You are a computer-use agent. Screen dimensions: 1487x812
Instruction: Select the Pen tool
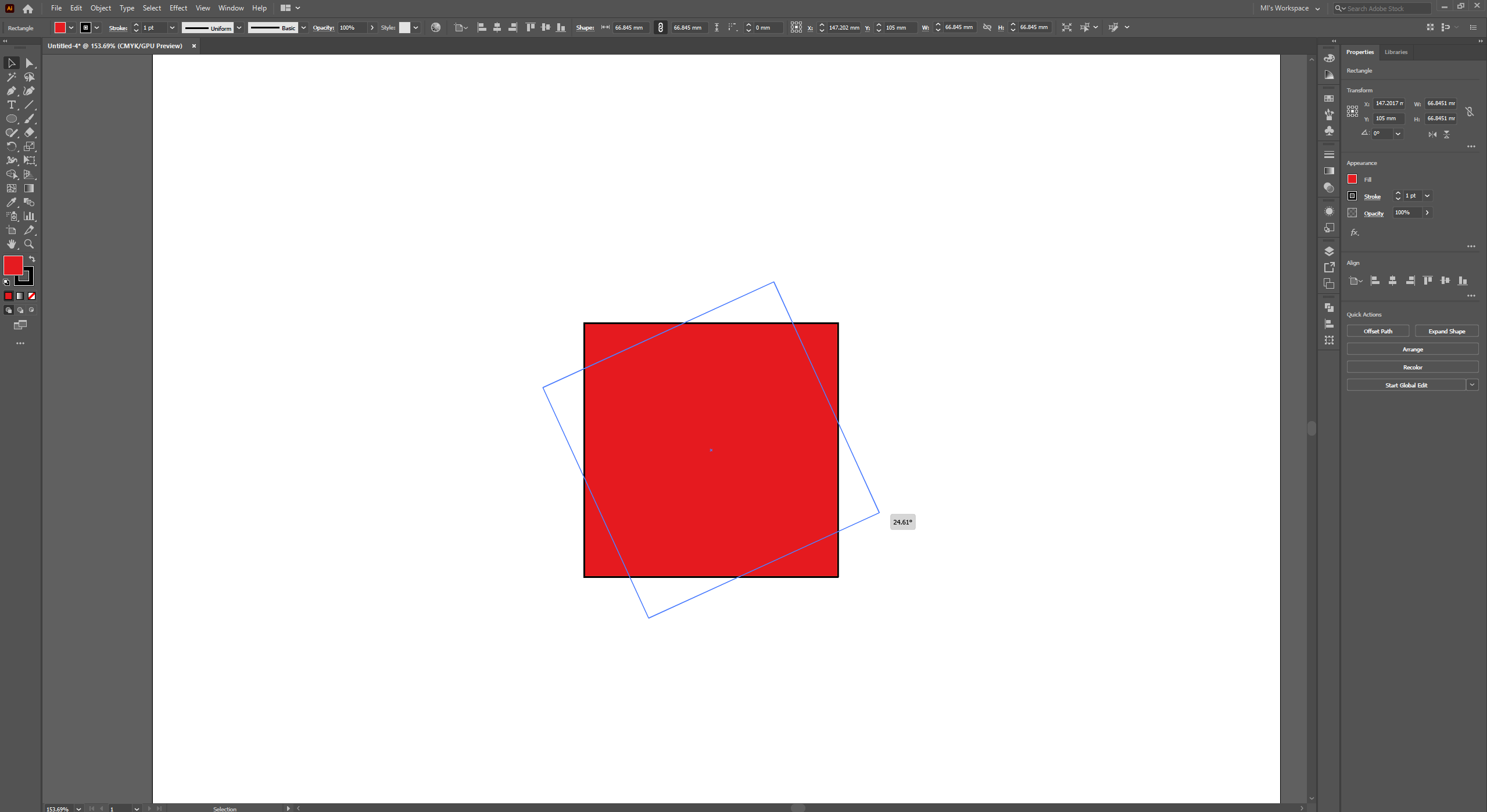click(x=11, y=91)
